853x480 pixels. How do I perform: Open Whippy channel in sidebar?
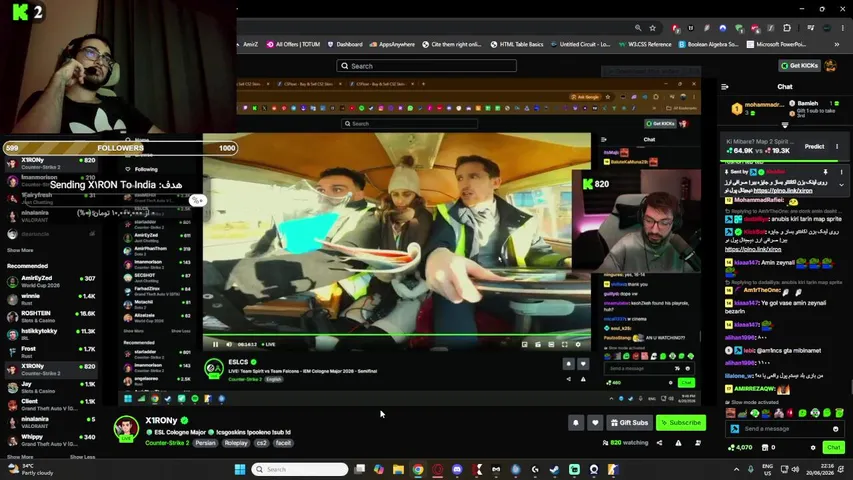click(x=52, y=440)
